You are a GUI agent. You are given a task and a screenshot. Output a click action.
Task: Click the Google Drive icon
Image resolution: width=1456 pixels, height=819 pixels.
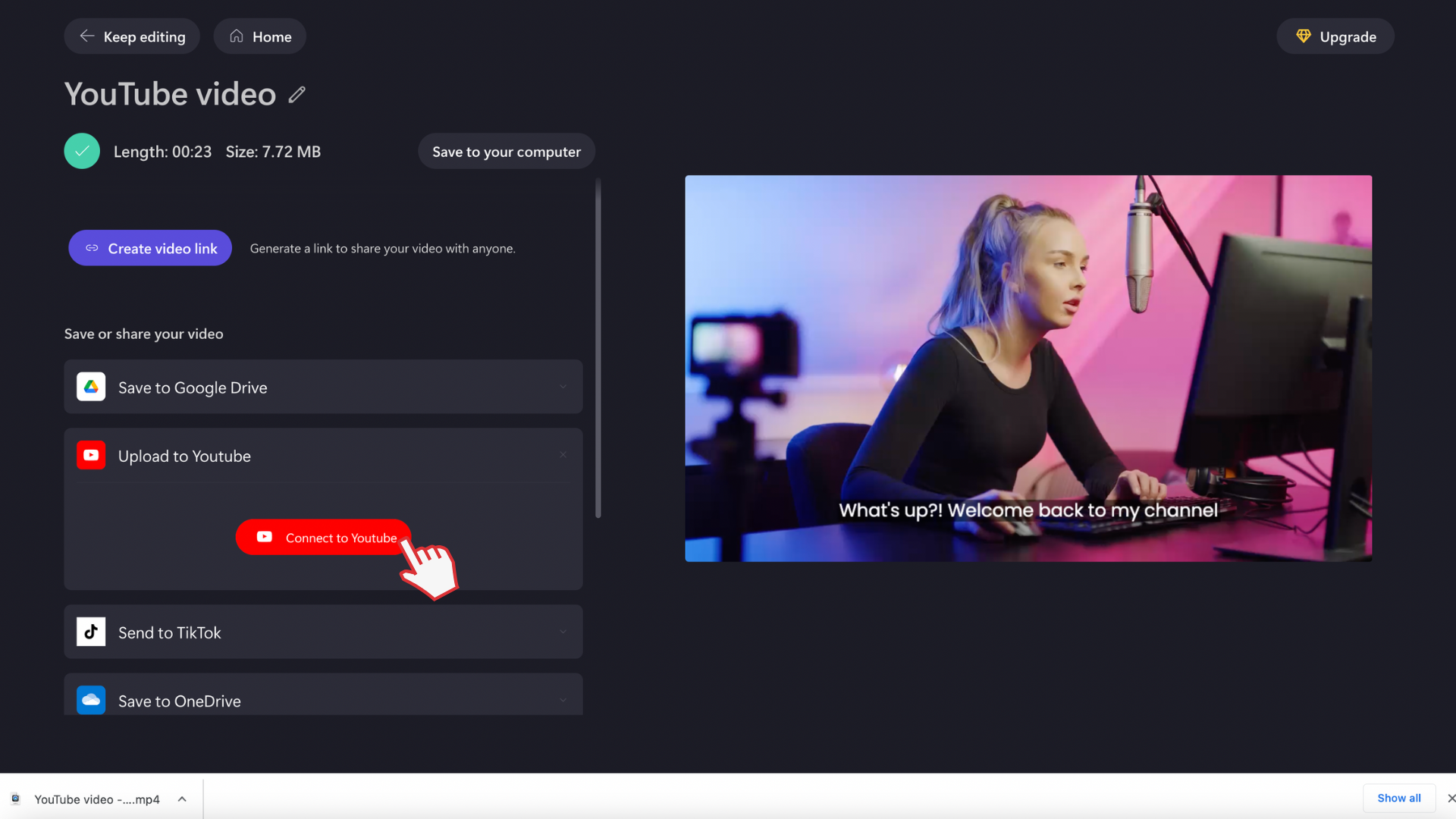[x=90, y=387]
